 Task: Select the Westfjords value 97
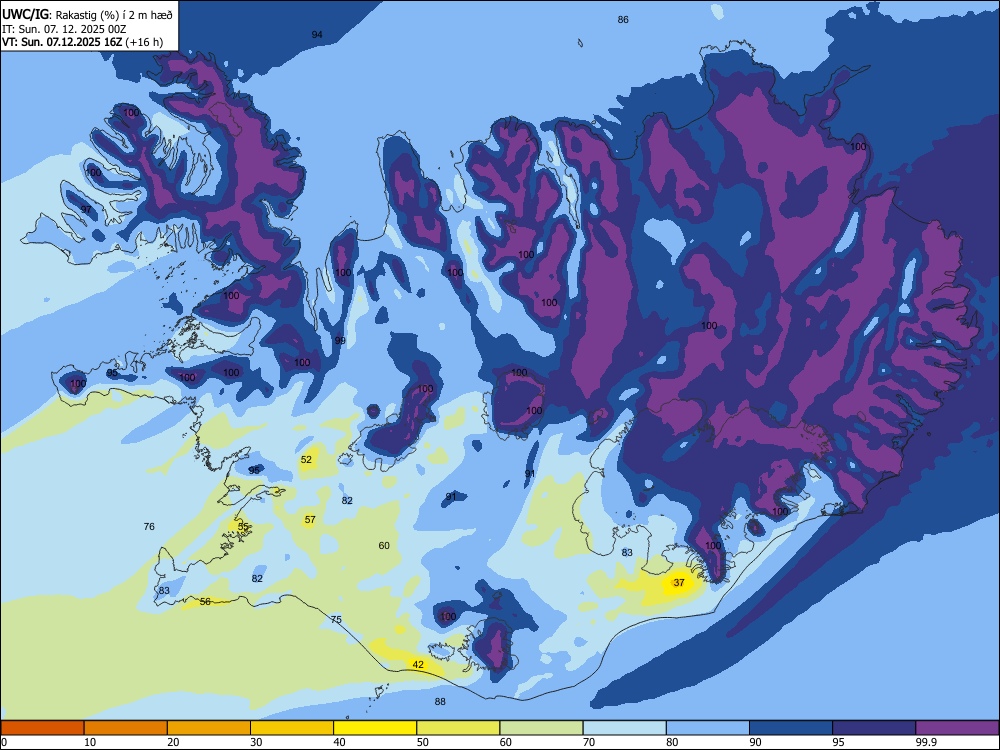point(86,210)
